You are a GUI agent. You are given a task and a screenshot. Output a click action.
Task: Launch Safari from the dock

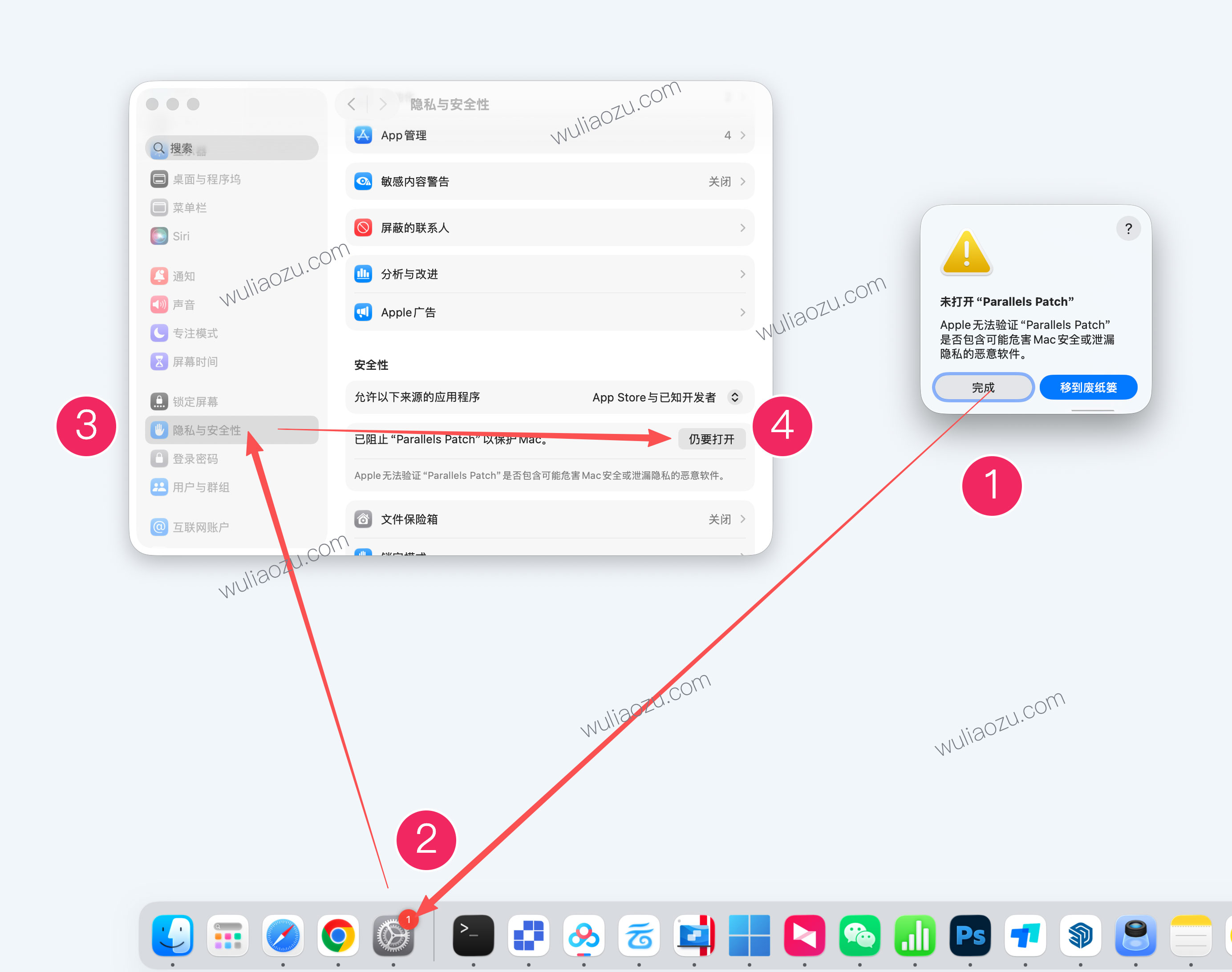283,936
